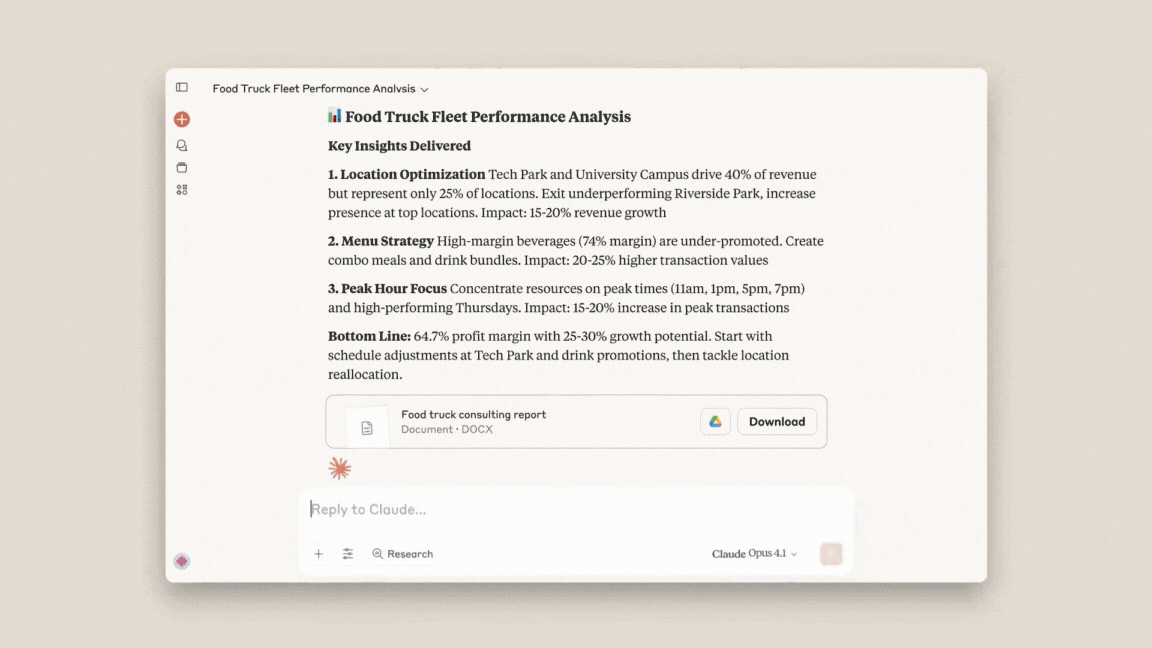Image resolution: width=1152 pixels, height=648 pixels.
Task: Download the DOCX consulting report
Action: coord(776,421)
